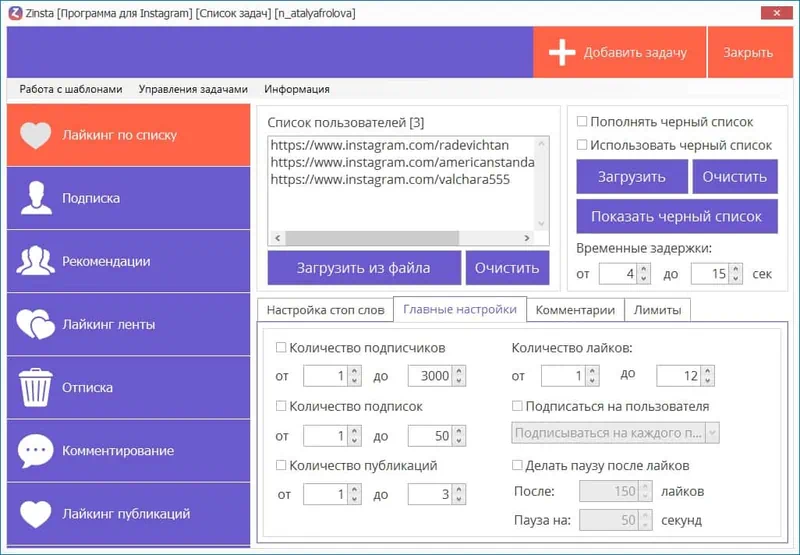Tick the Количество публикаций checkbox
The width and height of the screenshot is (800, 555).
point(281,465)
